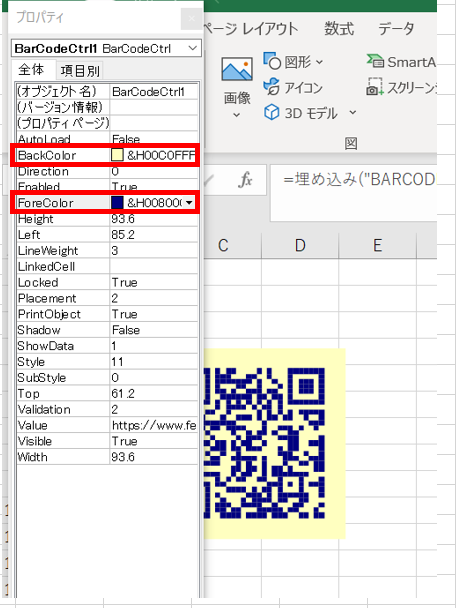Click the BackColor yellow color swatch
Screen dimensions: 456x608
pyautogui.click(x=117, y=155)
